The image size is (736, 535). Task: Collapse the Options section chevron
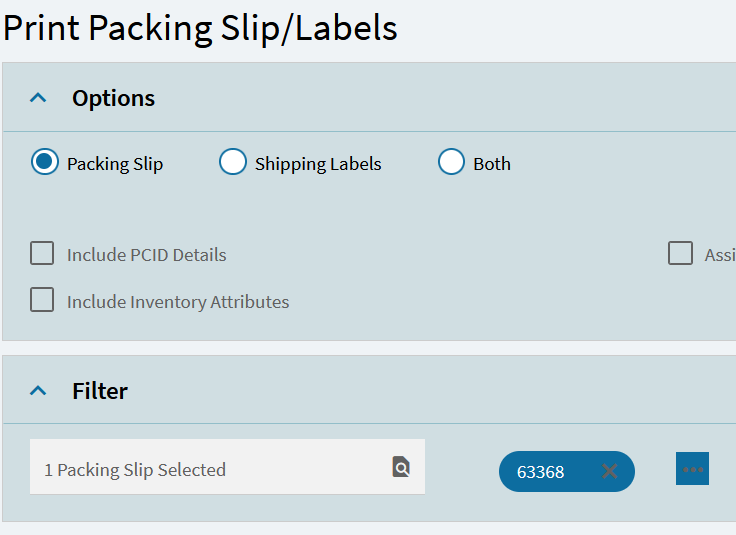[38, 98]
